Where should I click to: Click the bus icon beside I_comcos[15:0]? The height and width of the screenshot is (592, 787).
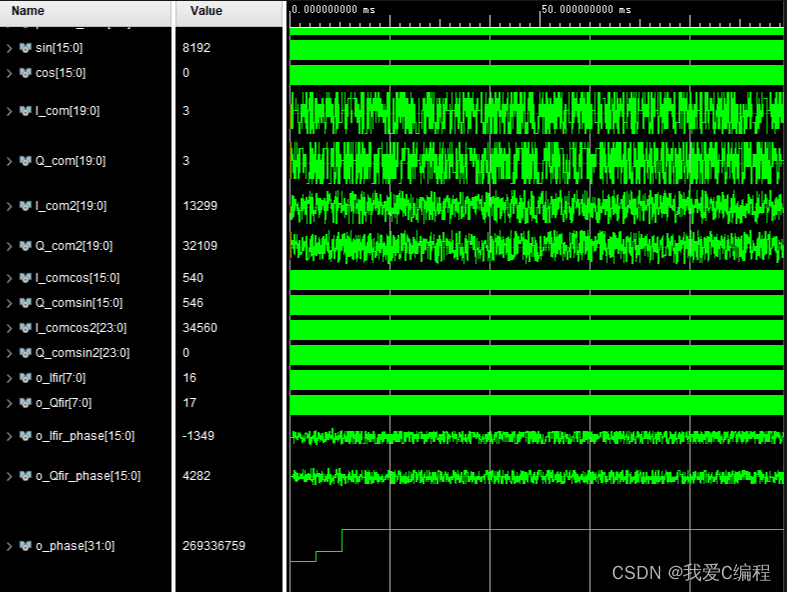25,278
